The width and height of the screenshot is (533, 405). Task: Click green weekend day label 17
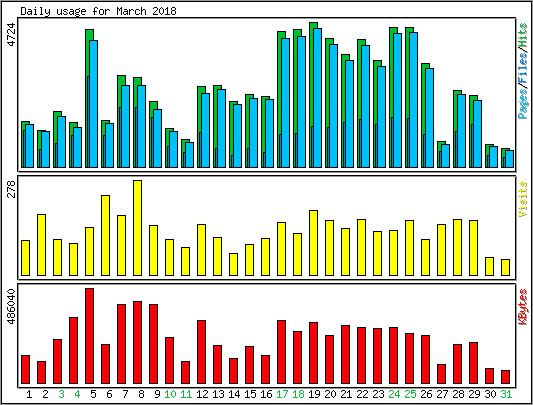click(282, 394)
